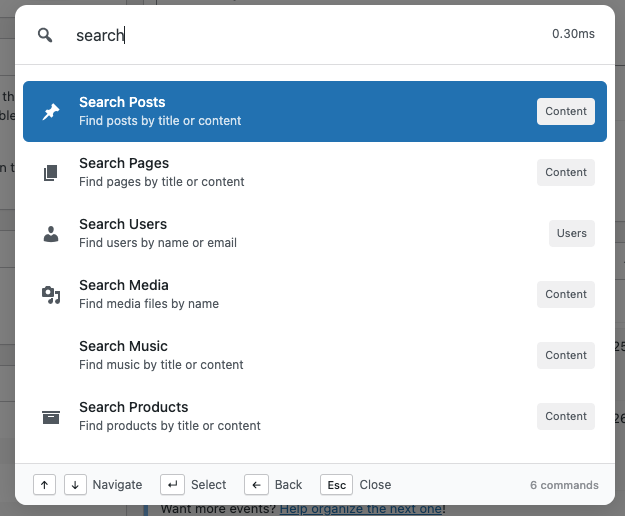Run the Search Music command
625x516 pixels.
click(315, 355)
